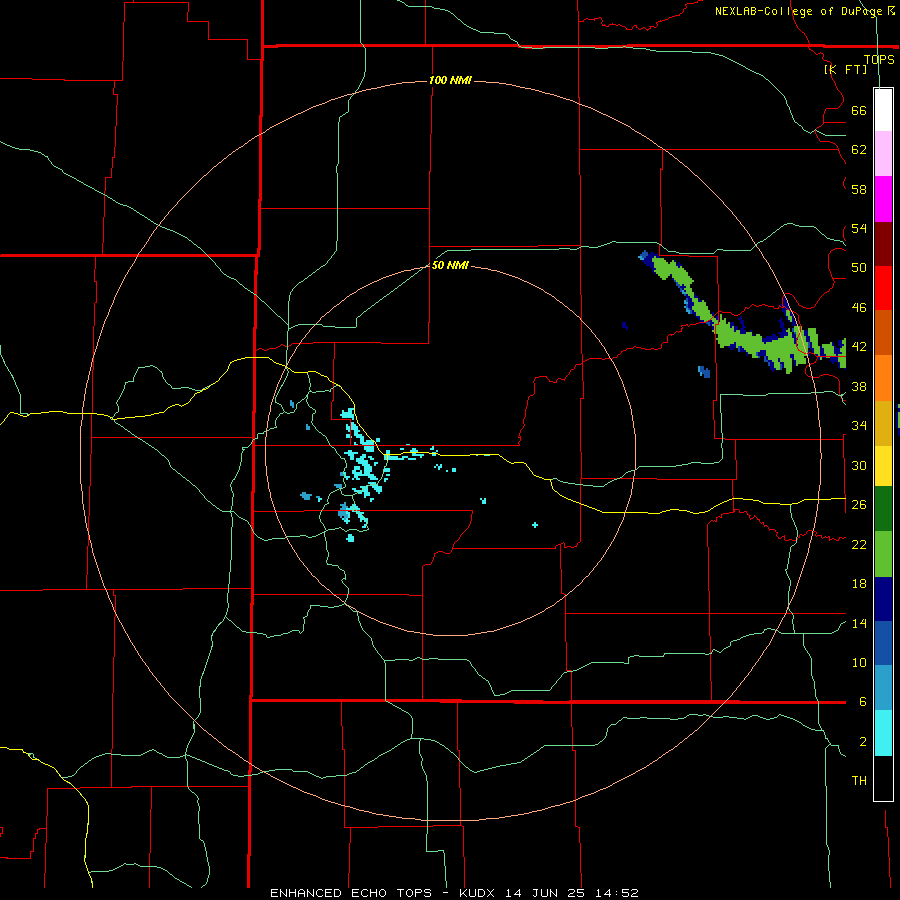Click the white swatch in the tops legend

(883, 110)
